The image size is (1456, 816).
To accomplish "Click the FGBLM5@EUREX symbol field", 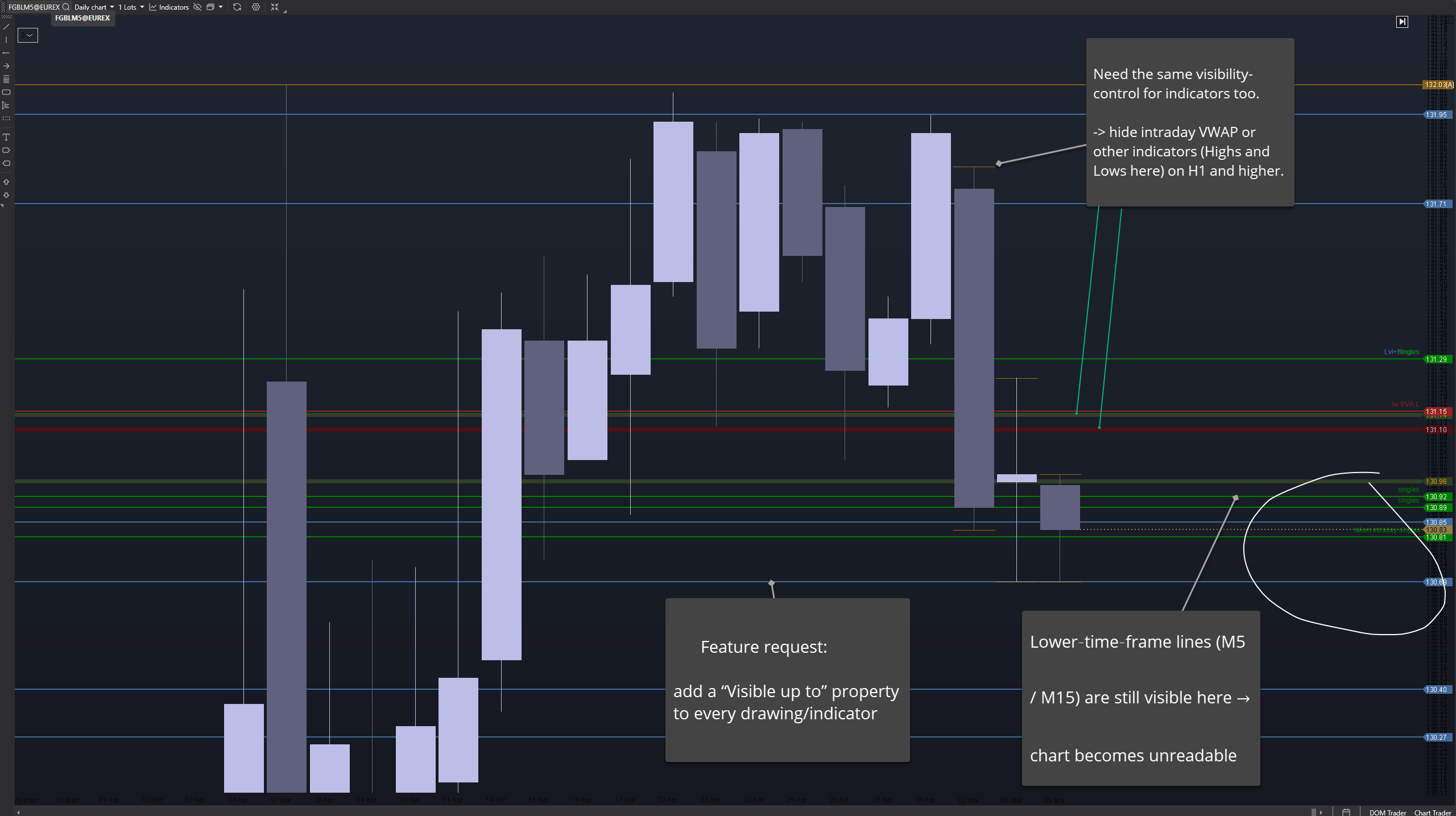I will point(34,7).
